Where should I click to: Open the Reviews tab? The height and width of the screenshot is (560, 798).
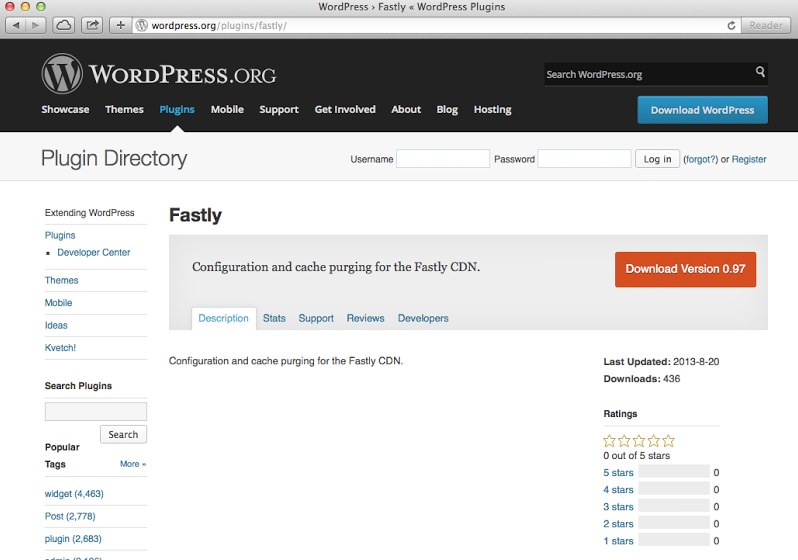pyautogui.click(x=365, y=318)
